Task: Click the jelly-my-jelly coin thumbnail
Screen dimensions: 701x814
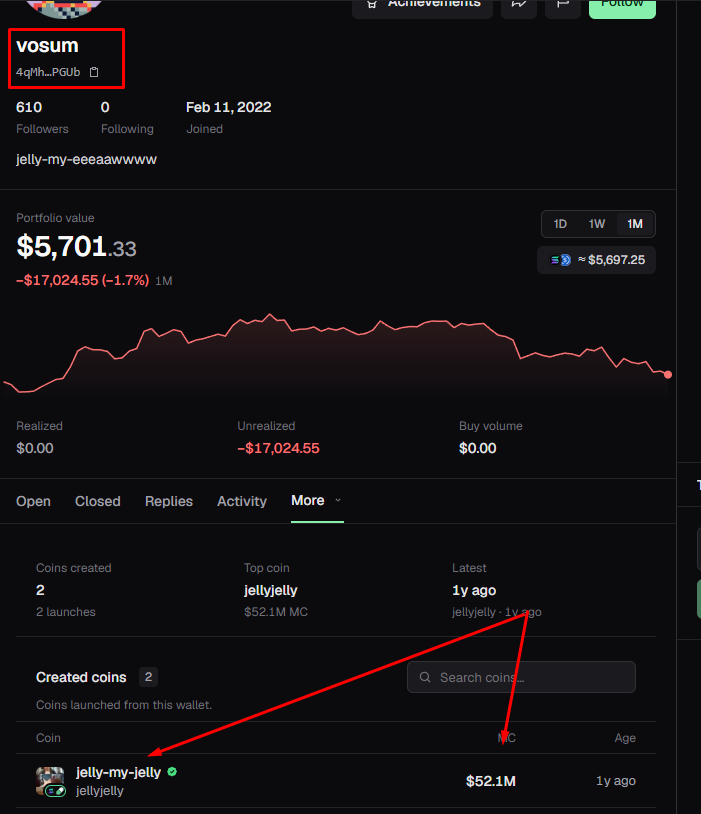Action: pos(50,781)
